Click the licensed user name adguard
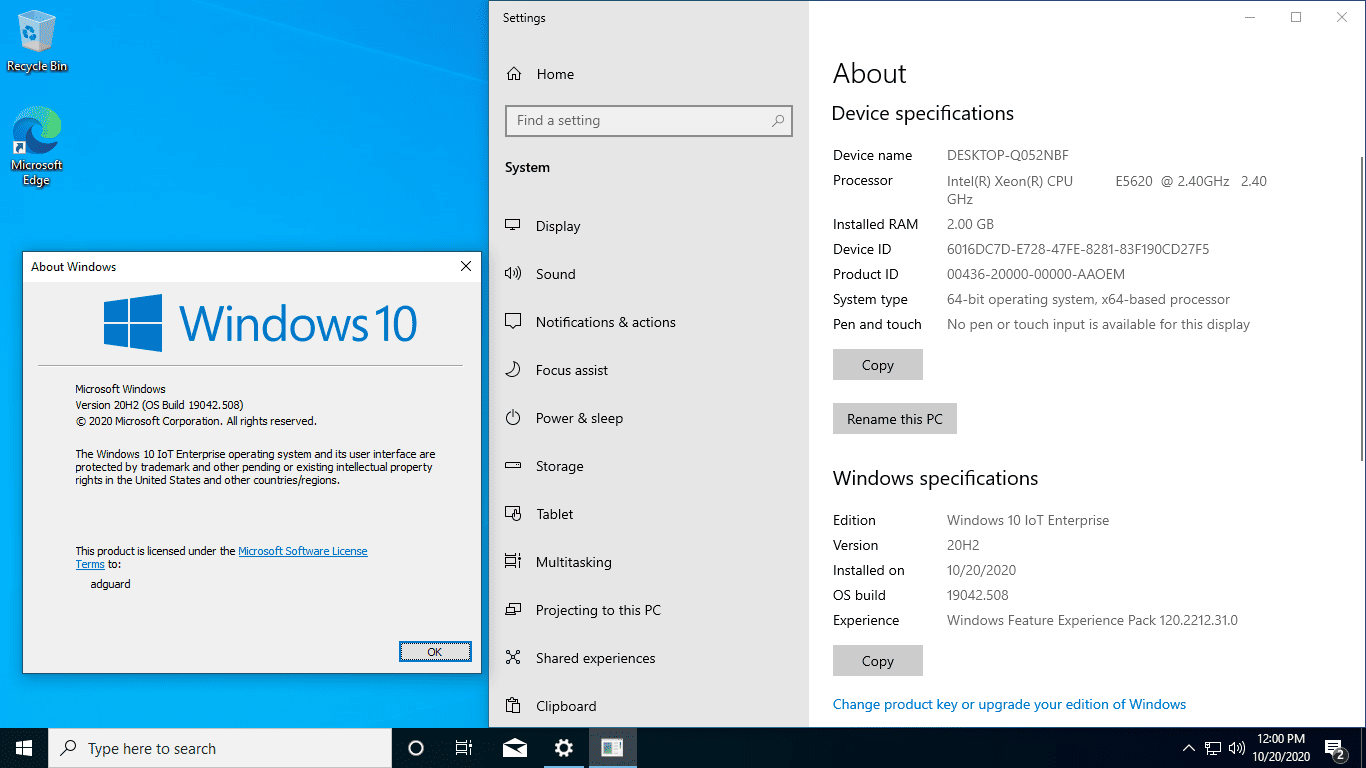The width and height of the screenshot is (1366, 768). [x=111, y=583]
